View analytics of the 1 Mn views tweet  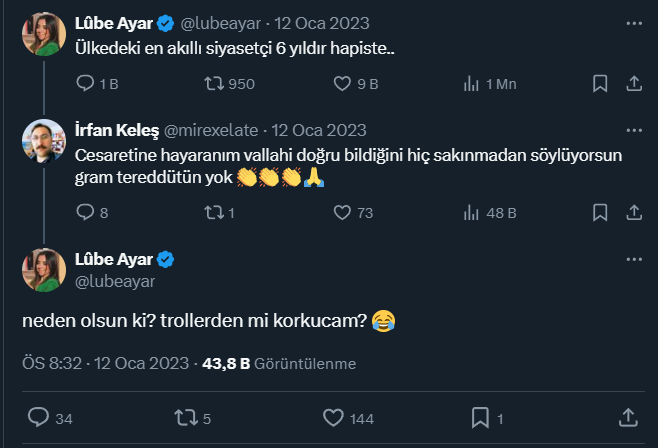tap(471, 85)
